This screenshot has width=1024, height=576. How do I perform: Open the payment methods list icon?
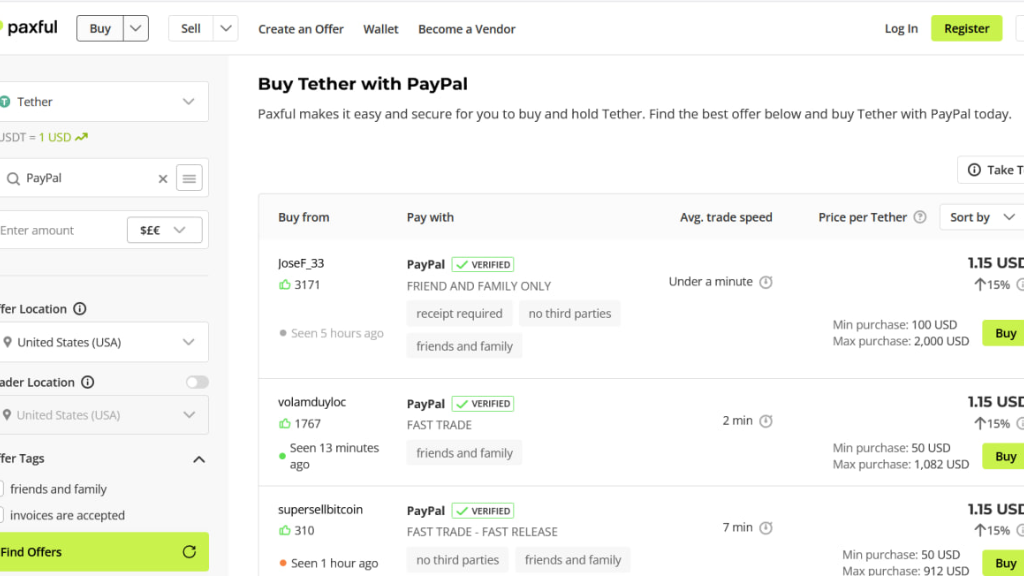[189, 178]
